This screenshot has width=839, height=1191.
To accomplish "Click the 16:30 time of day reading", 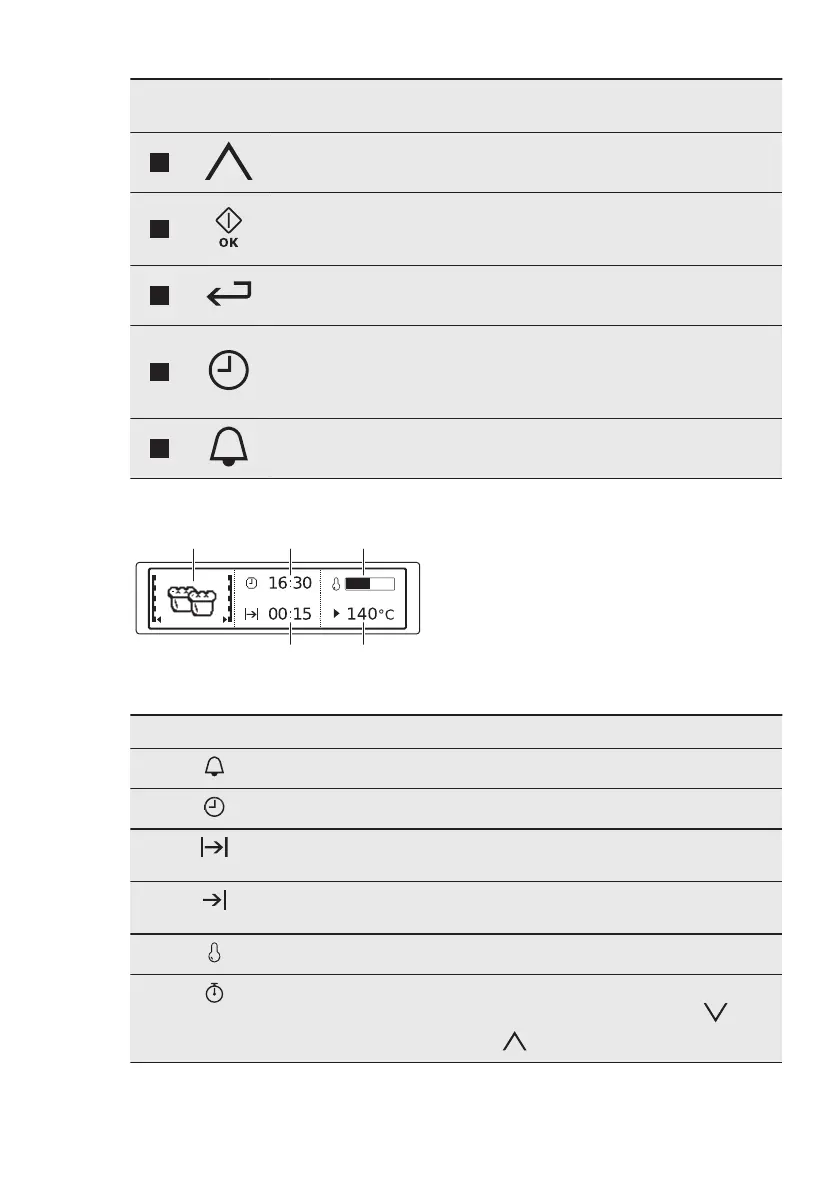I will 290,583.
